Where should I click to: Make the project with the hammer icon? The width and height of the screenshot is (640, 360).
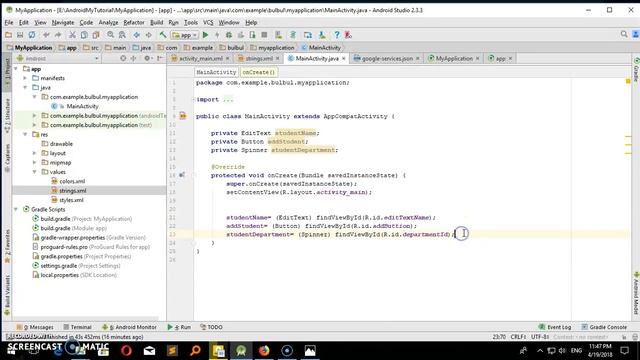[x=163, y=35]
